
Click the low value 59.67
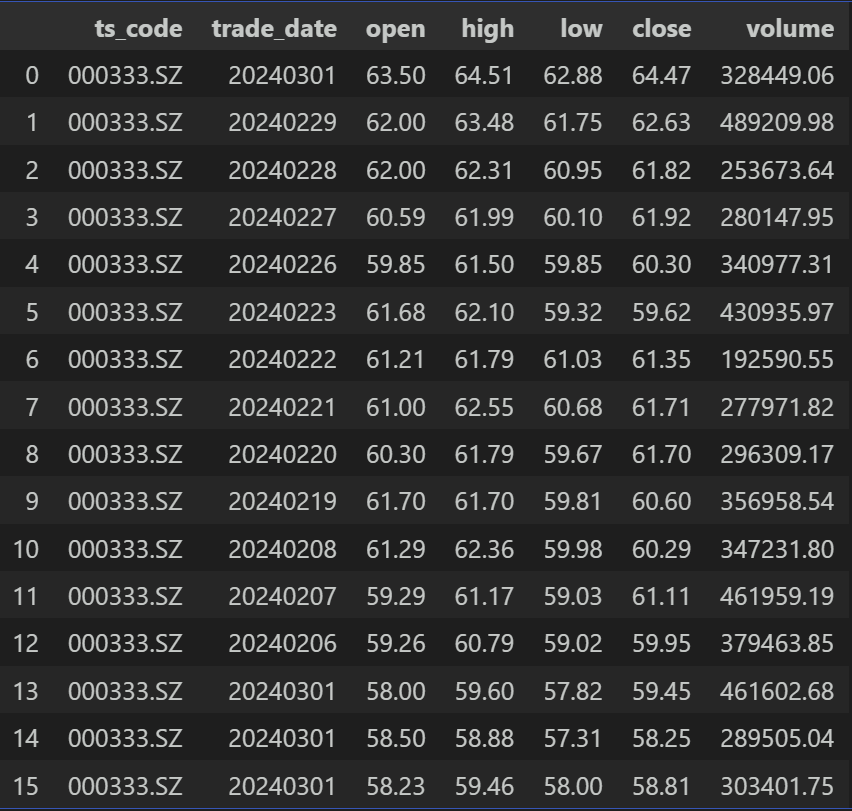coord(573,455)
